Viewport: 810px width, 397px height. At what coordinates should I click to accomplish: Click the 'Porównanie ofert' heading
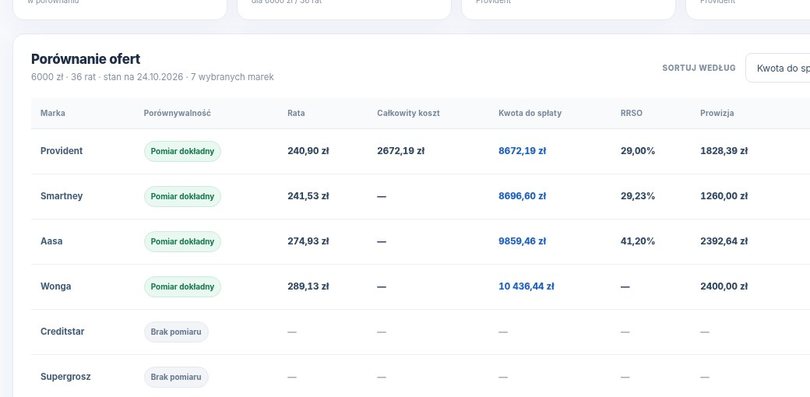86,59
